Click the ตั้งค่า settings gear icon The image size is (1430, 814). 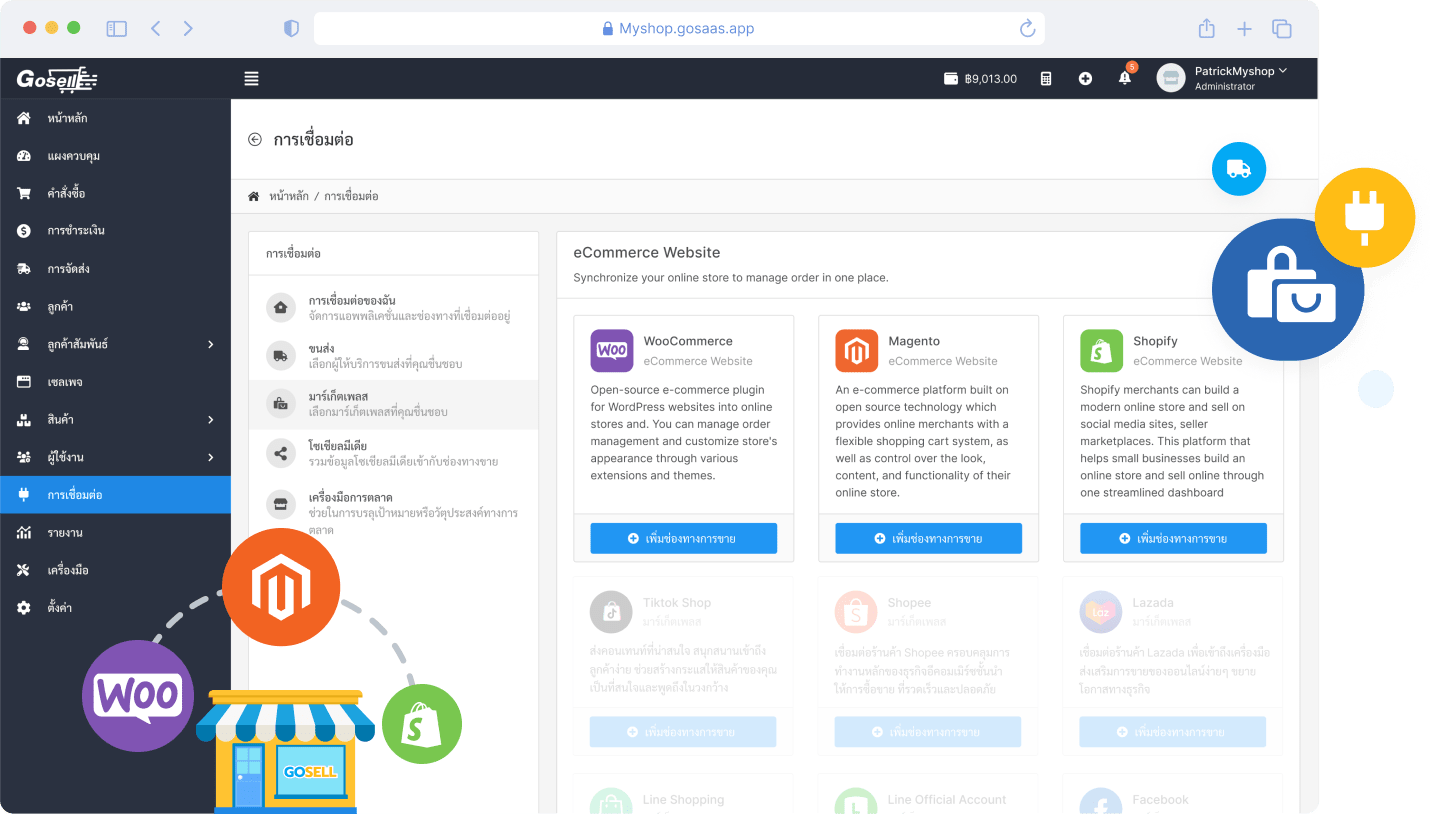pyautogui.click(x=24, y=608)
